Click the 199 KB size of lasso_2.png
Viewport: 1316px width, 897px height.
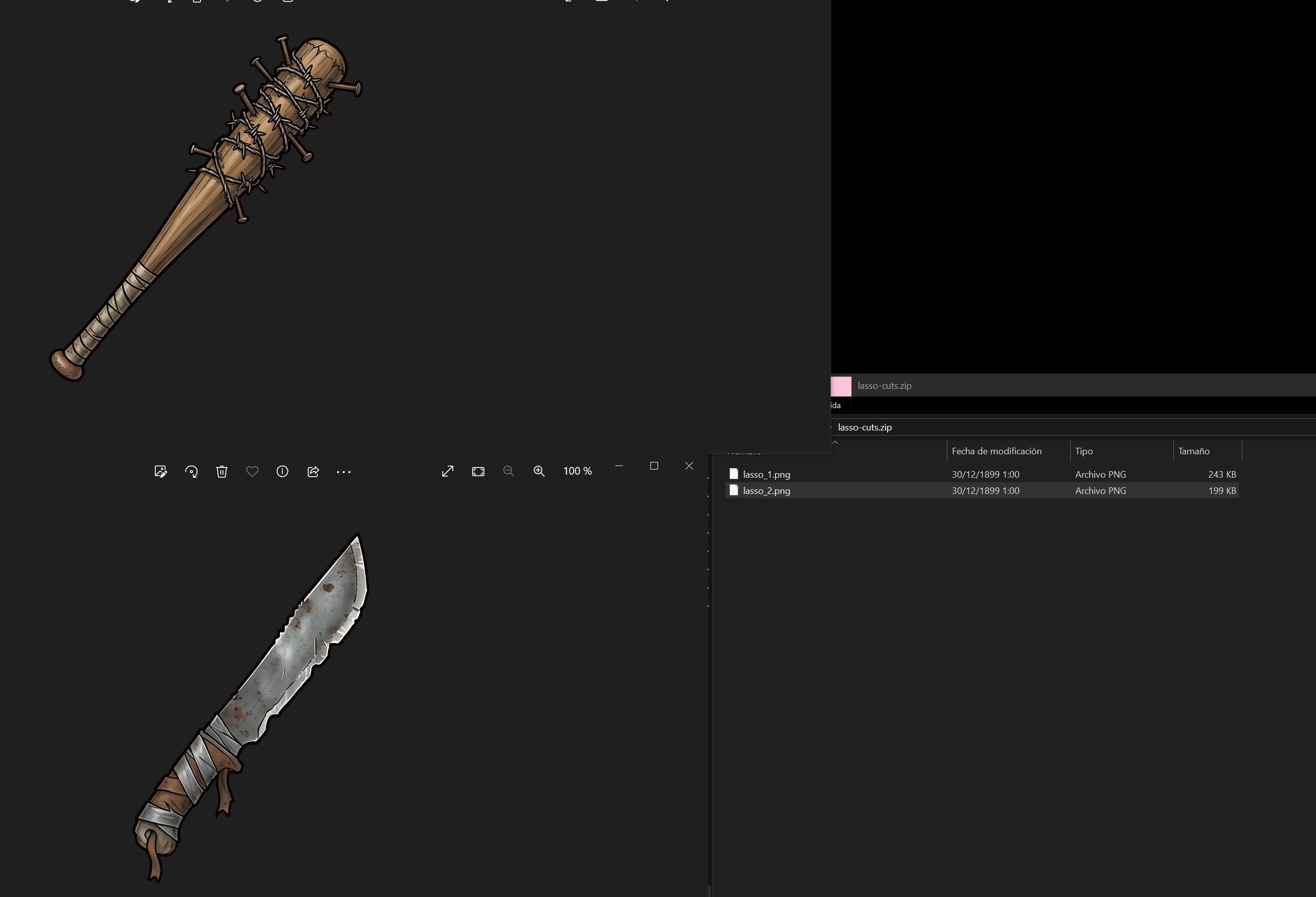pos(1222,491)
